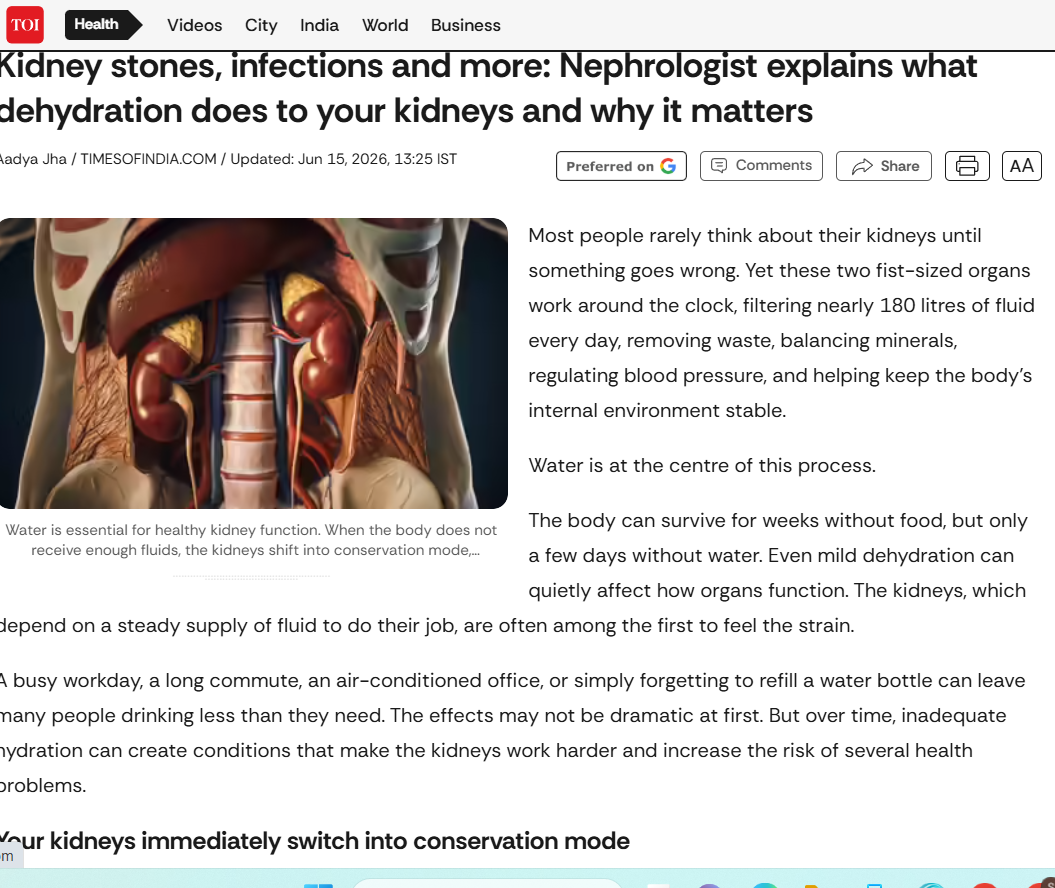
Task: Click the printer icon button
Action: click(967, 166)
